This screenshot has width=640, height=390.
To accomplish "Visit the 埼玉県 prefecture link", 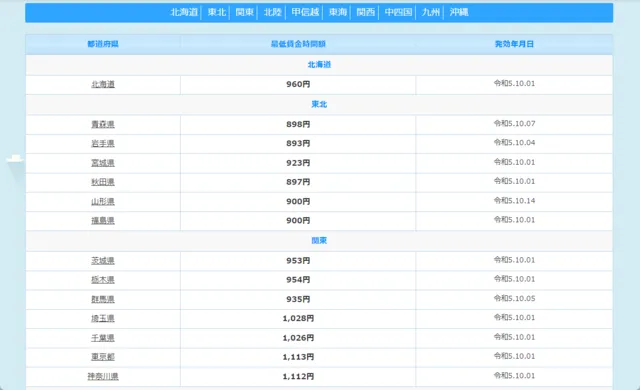I will [x=103, y=319].
